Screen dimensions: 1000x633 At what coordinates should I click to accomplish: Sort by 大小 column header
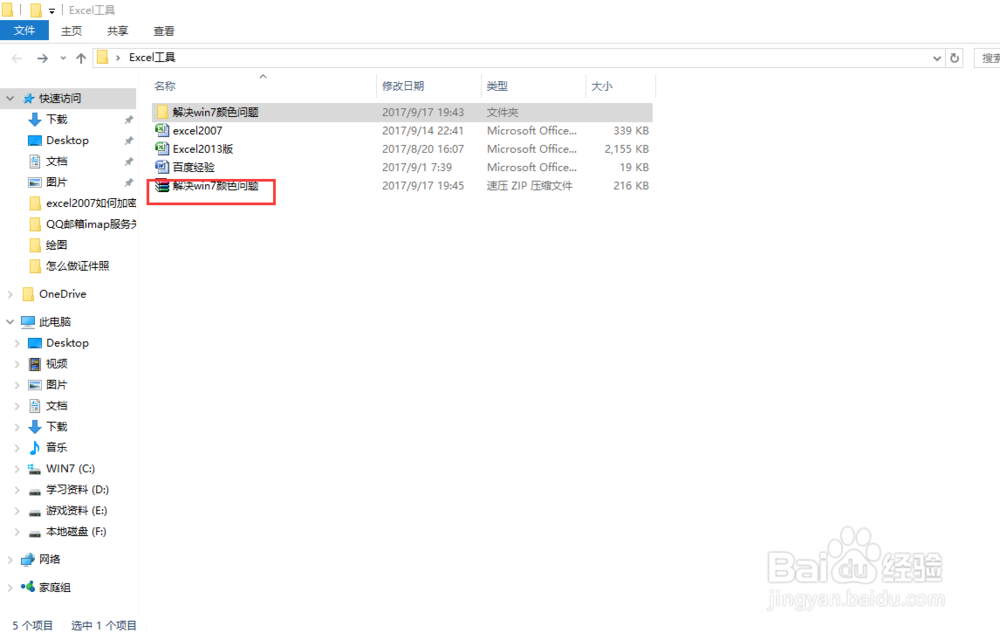click(x=602, y=86)
